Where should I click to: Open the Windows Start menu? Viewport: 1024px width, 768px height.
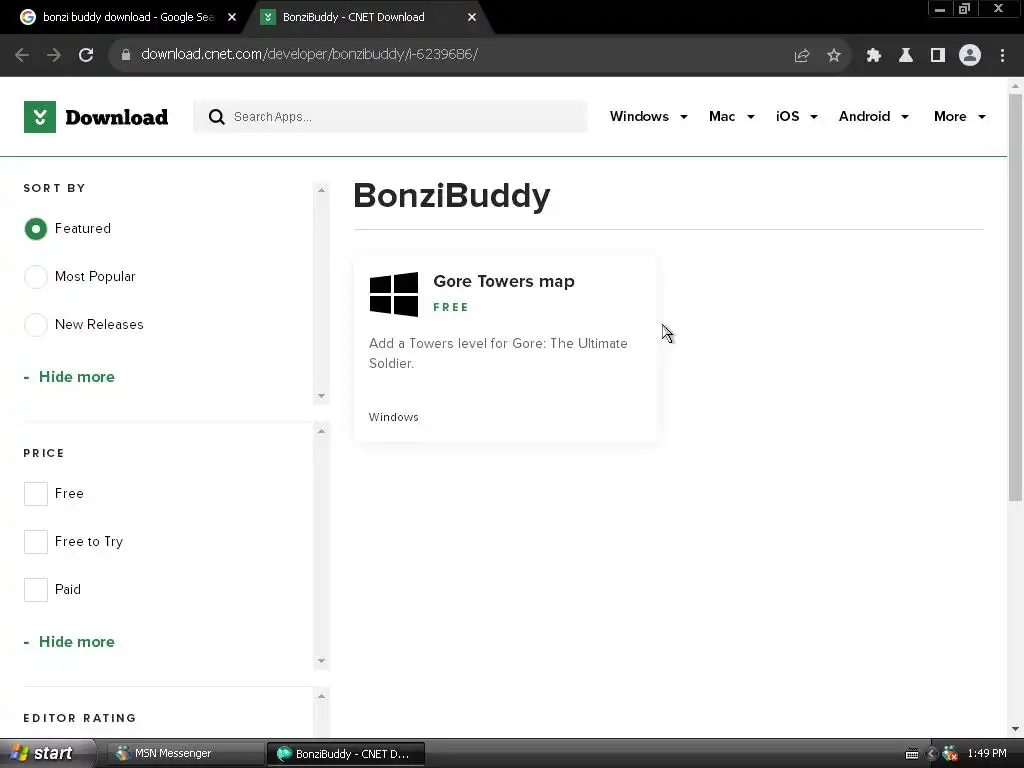(x=46, y=754)
